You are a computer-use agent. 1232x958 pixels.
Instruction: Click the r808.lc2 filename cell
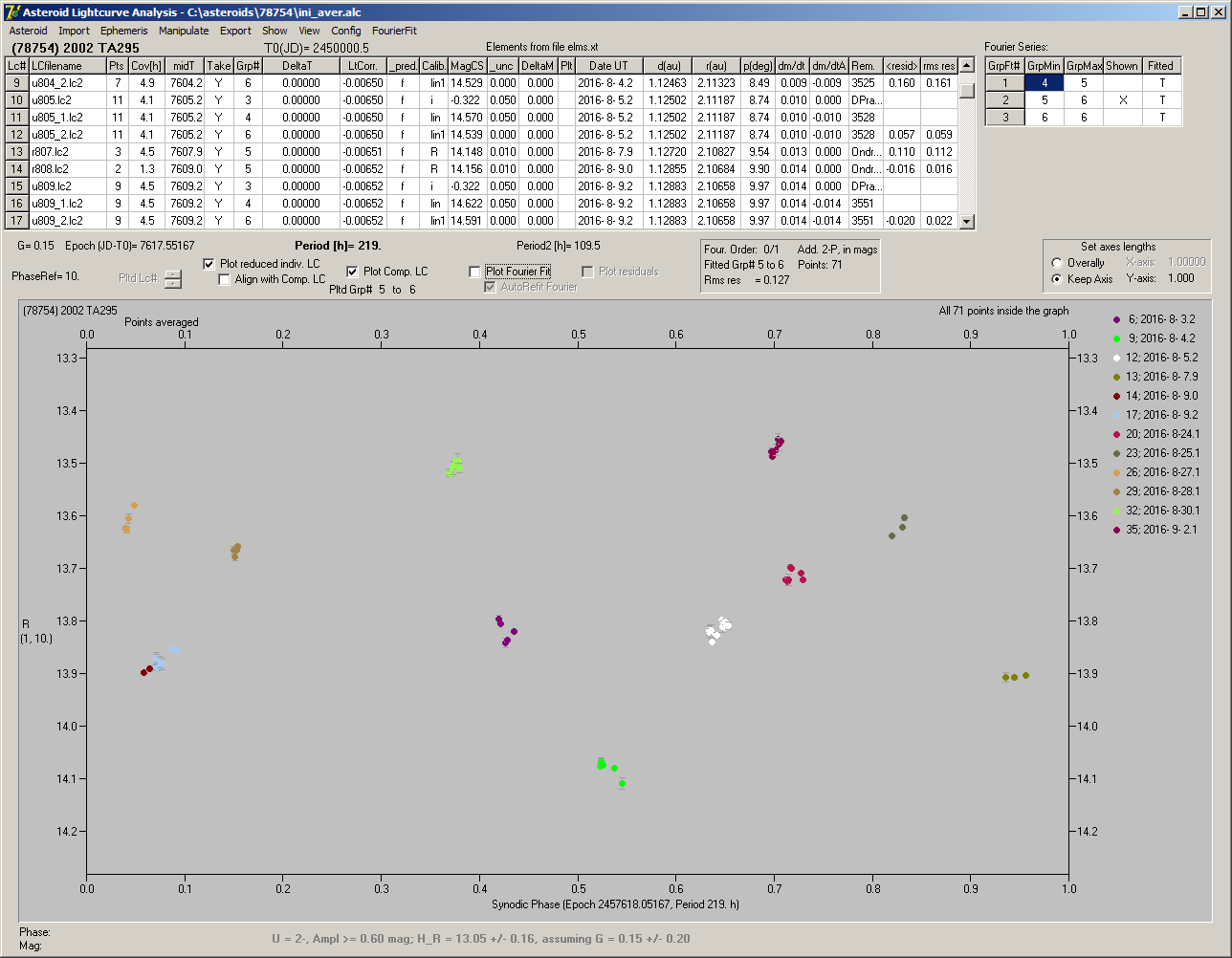tap(67, 169)
